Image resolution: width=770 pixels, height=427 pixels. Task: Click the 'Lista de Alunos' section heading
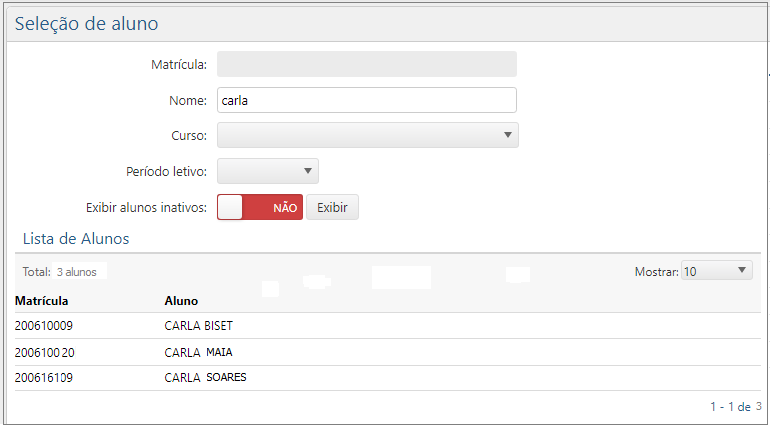tap(76, 239)
